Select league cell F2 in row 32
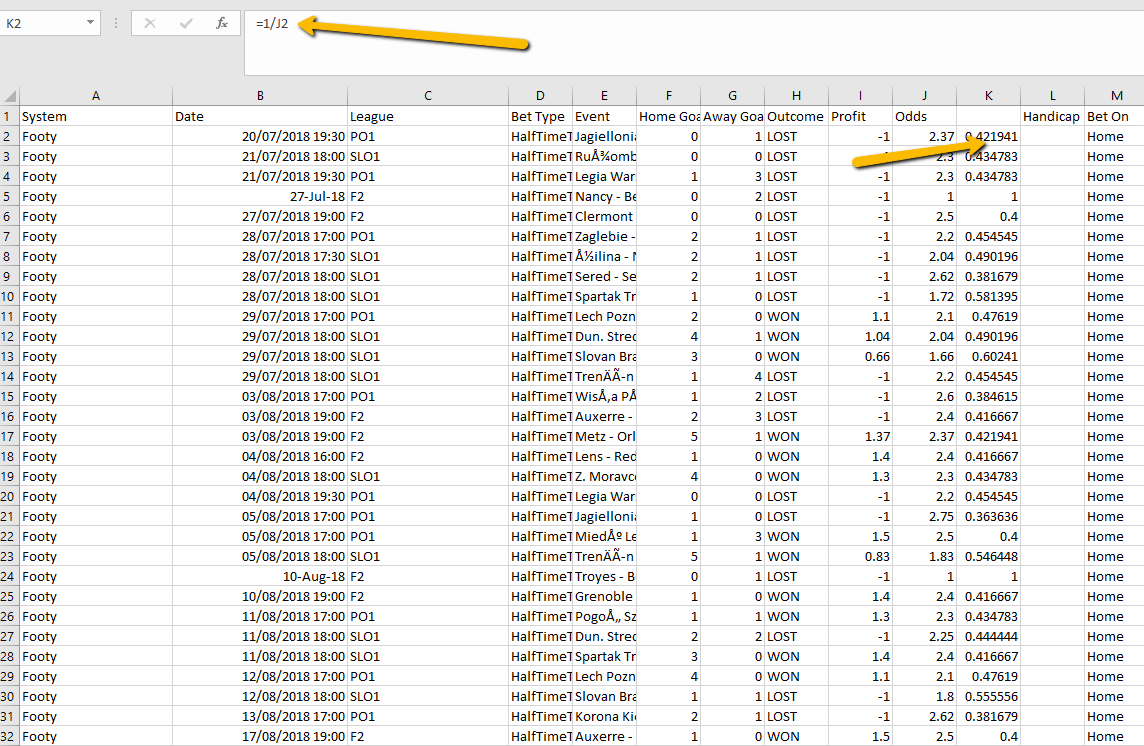 pyautogui.click(x=428, y=737)
